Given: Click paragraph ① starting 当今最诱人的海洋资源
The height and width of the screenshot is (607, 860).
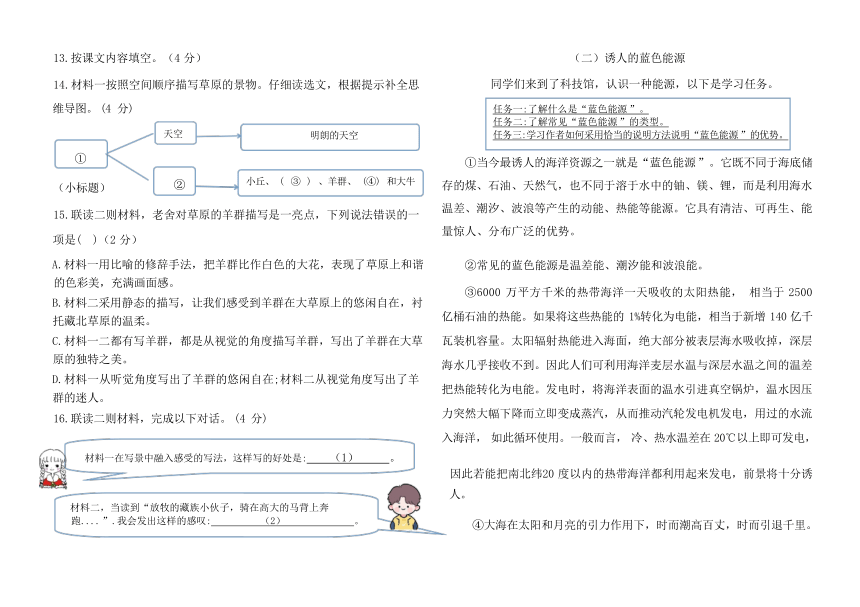Looking at the screenshot, I should point(627,197).
